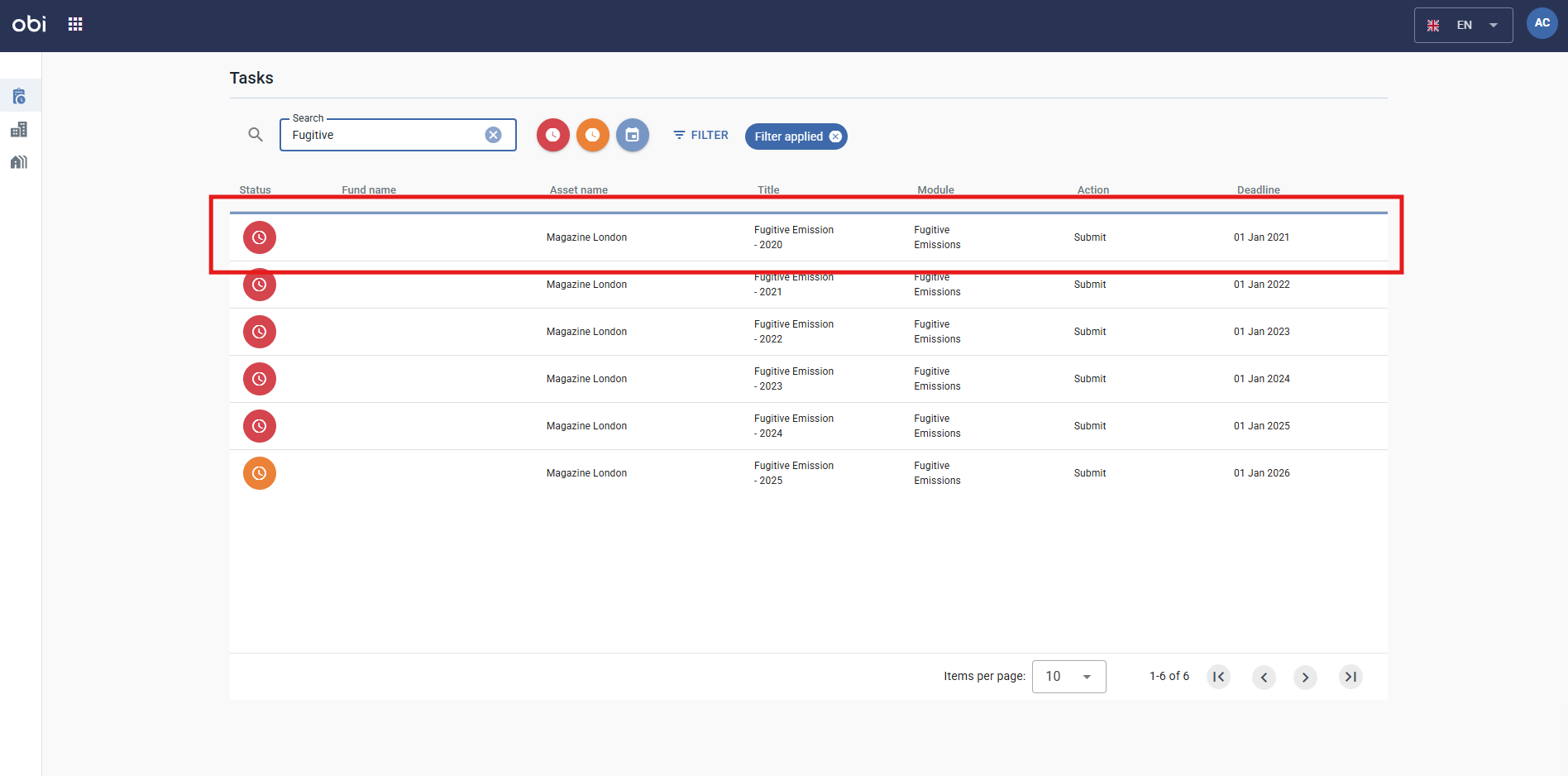
Task: Click status icon of Fugitive Emission 2022
Action: (260, 332)
